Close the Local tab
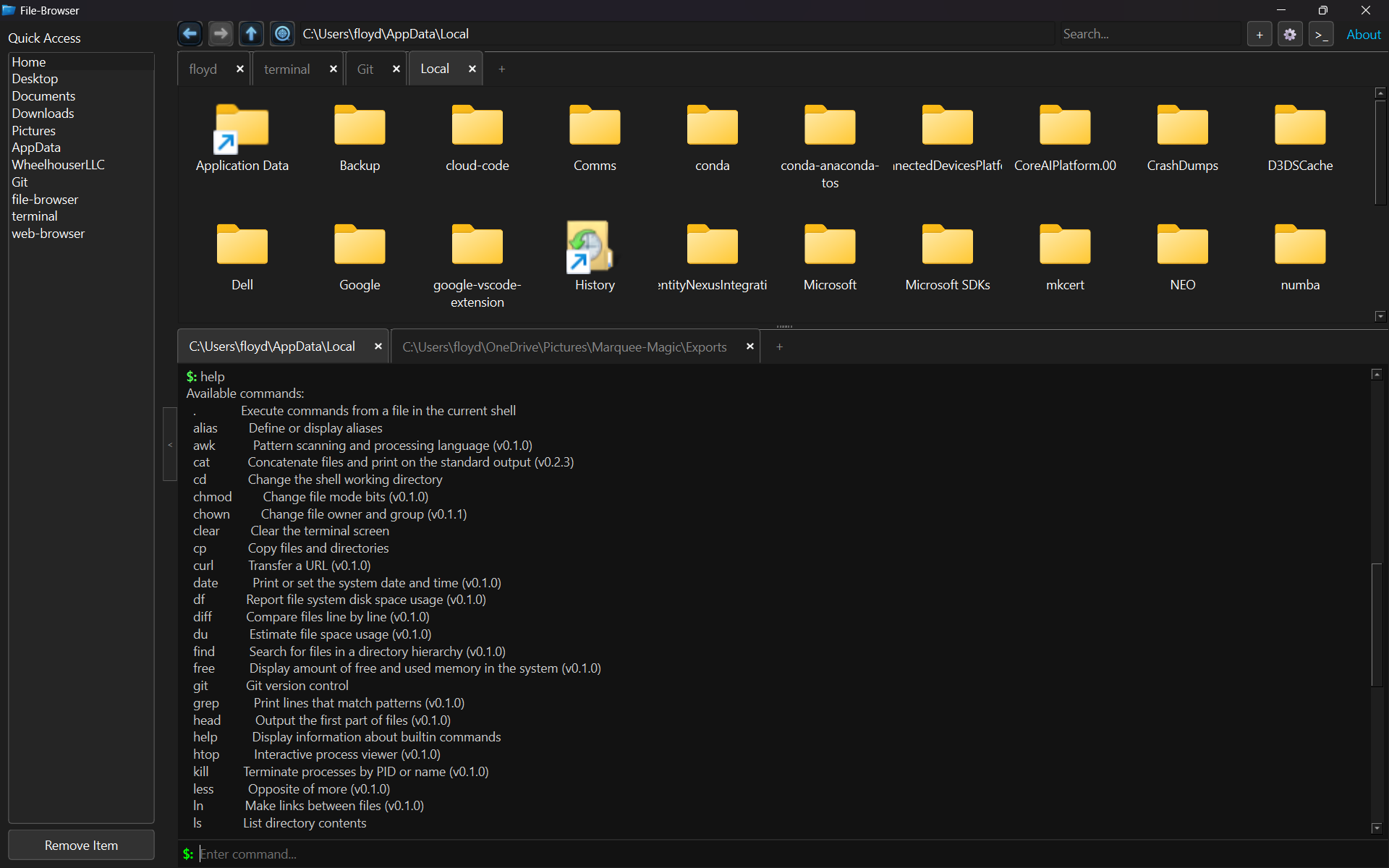This screenshot has width=1389, height=868. click(x=472, y=69)
